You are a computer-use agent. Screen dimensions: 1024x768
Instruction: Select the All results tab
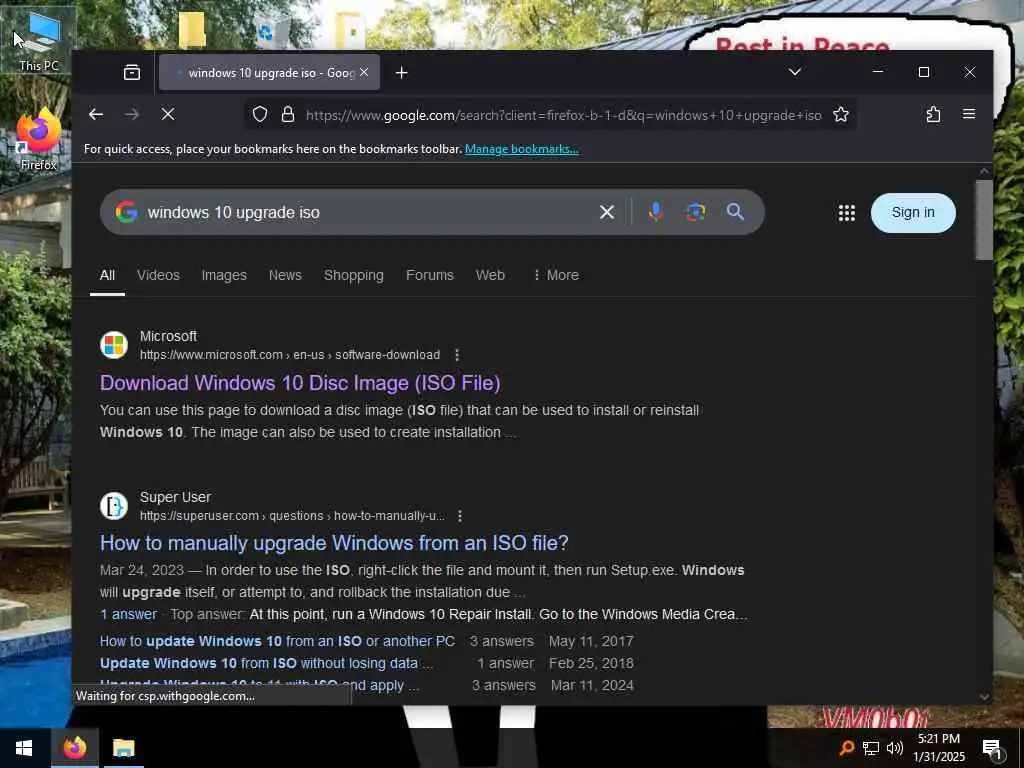click(107, 276)
